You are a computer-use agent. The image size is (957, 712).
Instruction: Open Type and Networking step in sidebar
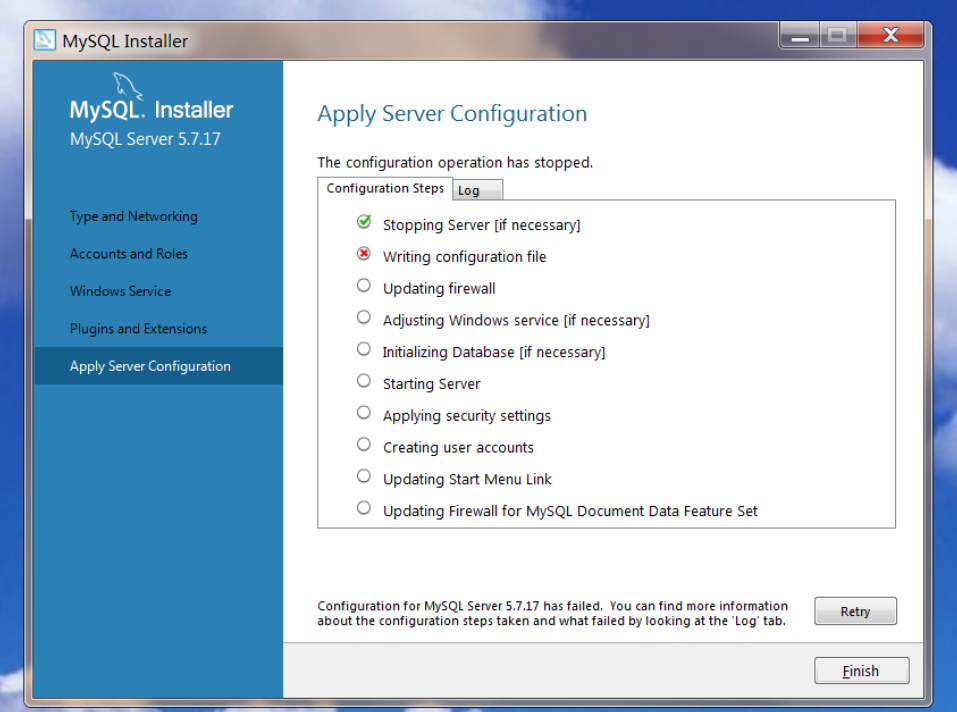coord(134,217)
